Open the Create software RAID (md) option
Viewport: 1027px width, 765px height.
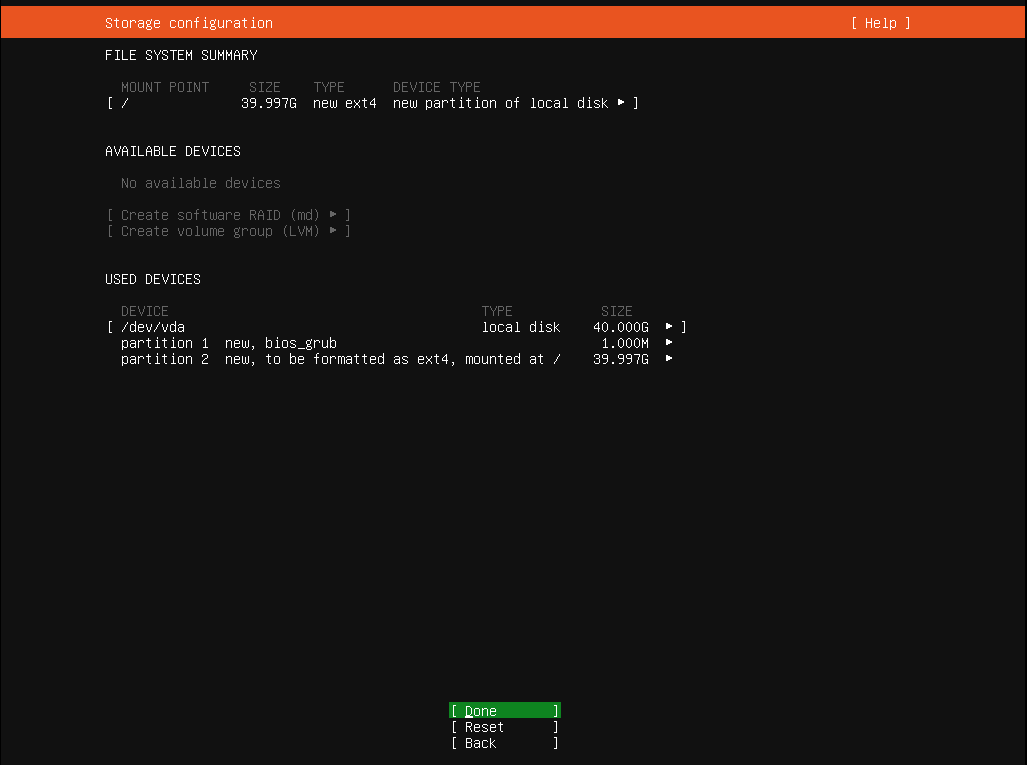[228, 214]
